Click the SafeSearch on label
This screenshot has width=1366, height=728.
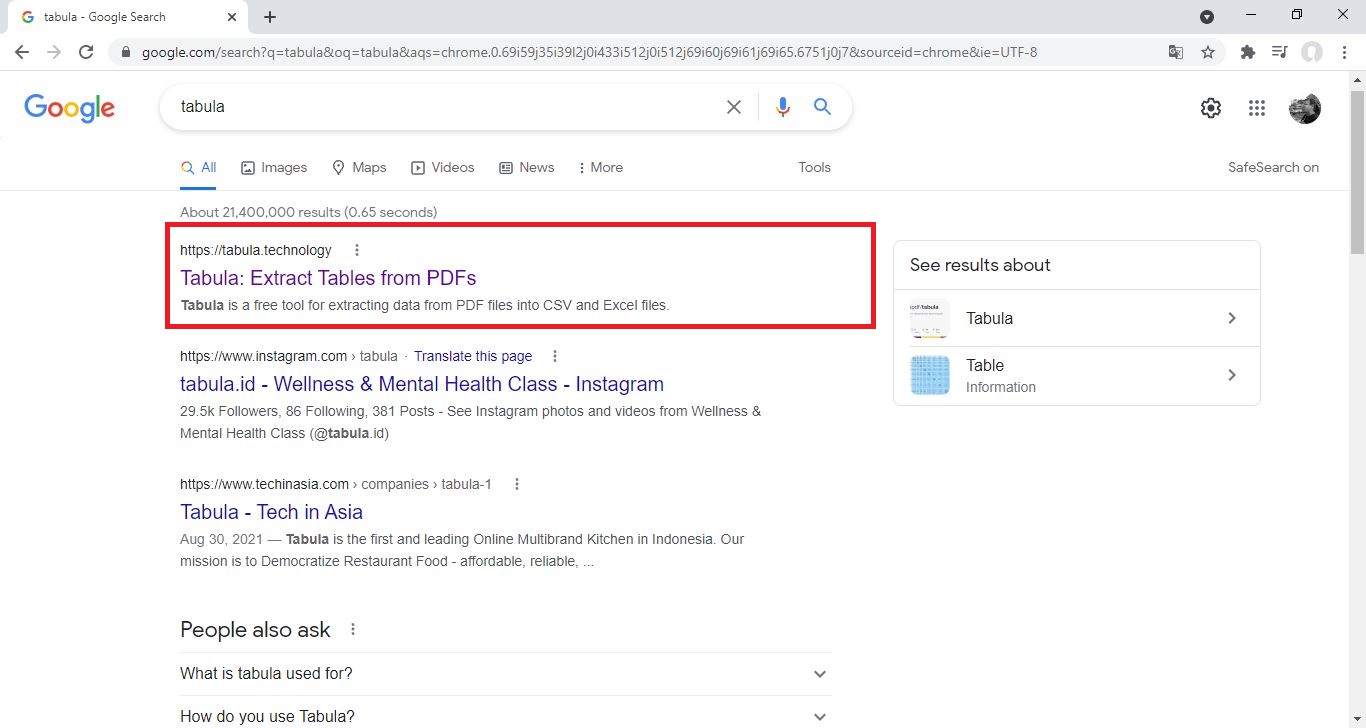1273,168
